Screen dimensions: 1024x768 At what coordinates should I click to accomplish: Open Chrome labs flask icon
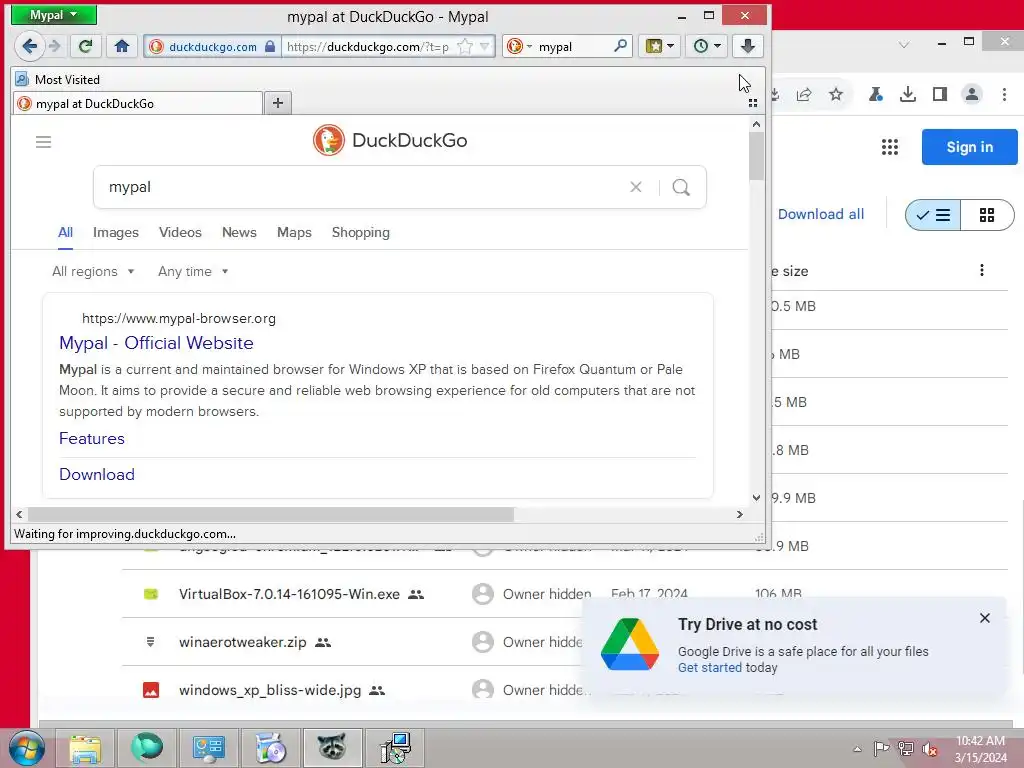point(876,95)
